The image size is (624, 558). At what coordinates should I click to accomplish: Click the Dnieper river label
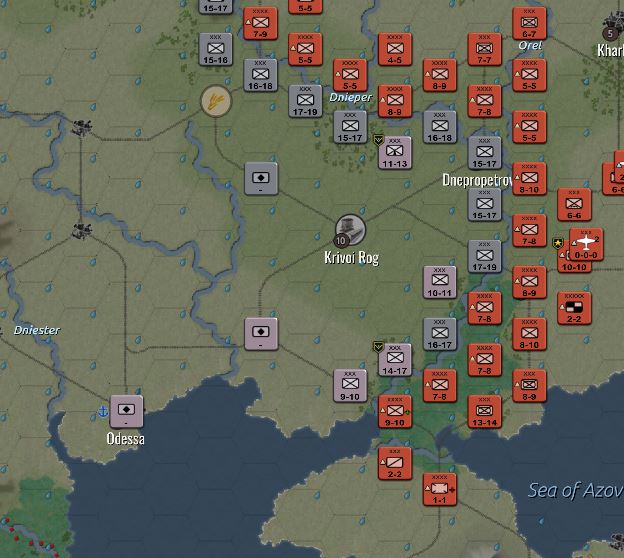[351, 98]
